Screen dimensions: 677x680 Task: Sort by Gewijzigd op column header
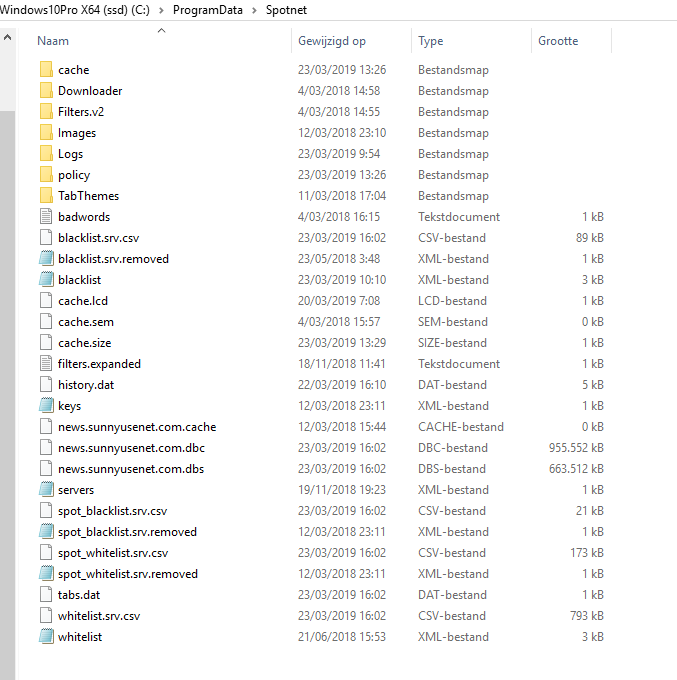click(x=331, y=41)
